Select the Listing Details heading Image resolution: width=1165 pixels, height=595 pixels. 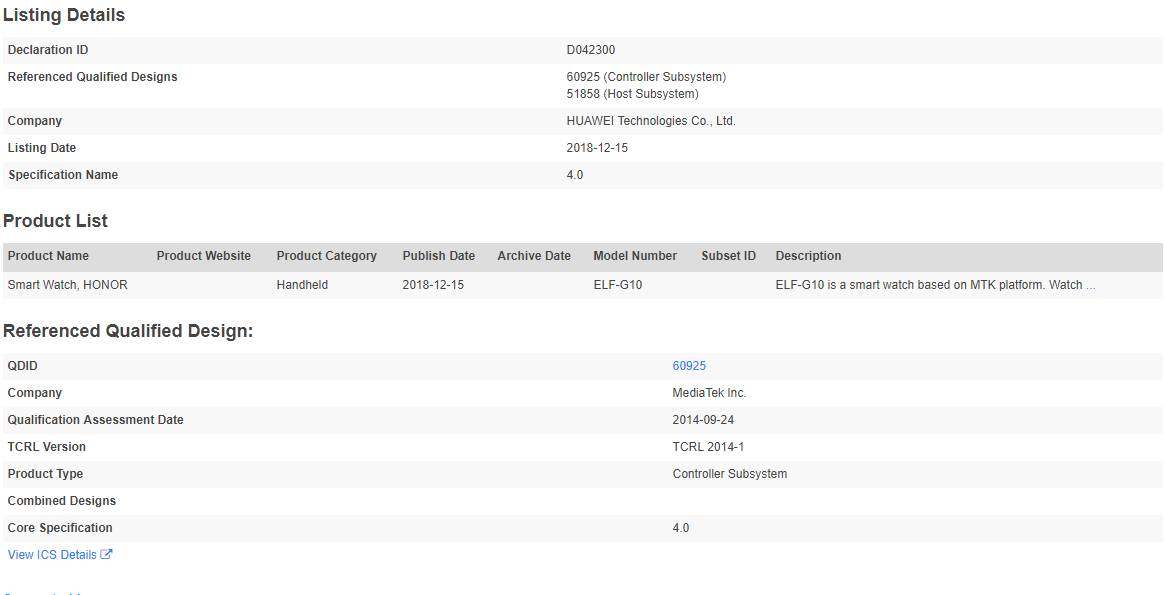[x=64, y=15]
